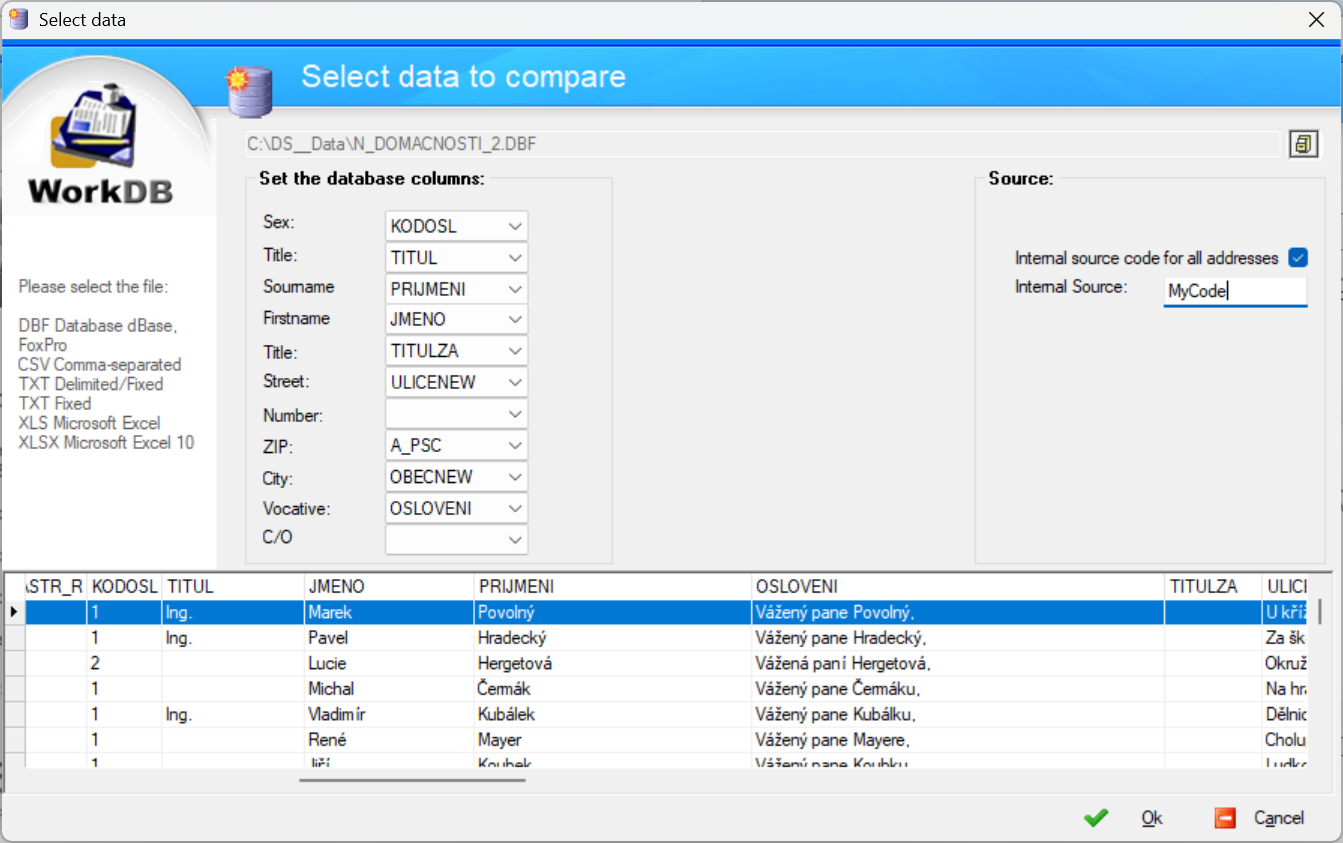The image size is (1343, 843).
Task: Click the row indicator arrow of the first row
Action: [13, 612]
